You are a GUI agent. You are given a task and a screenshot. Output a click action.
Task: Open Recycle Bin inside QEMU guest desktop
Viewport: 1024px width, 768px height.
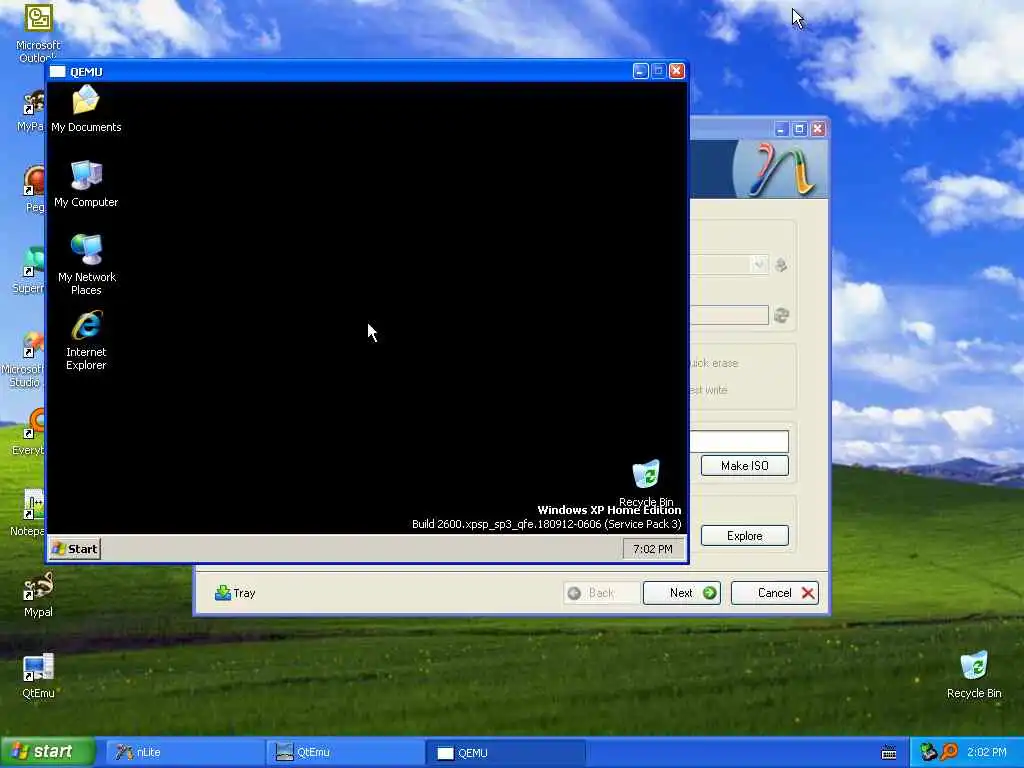pyautogui.click(x=646, y=483)
